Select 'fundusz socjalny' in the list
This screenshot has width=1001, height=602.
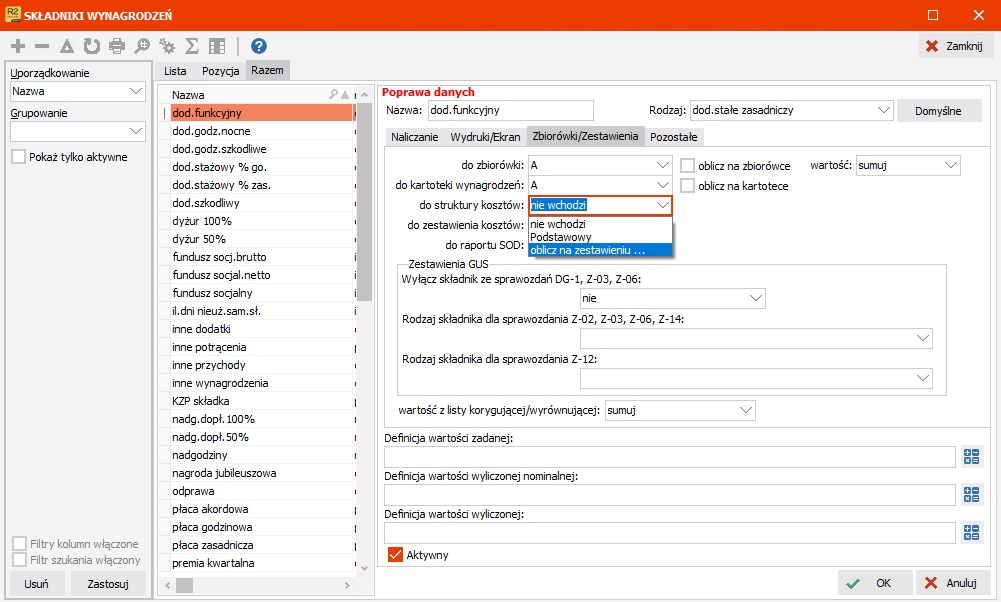(x=261, y=293)
